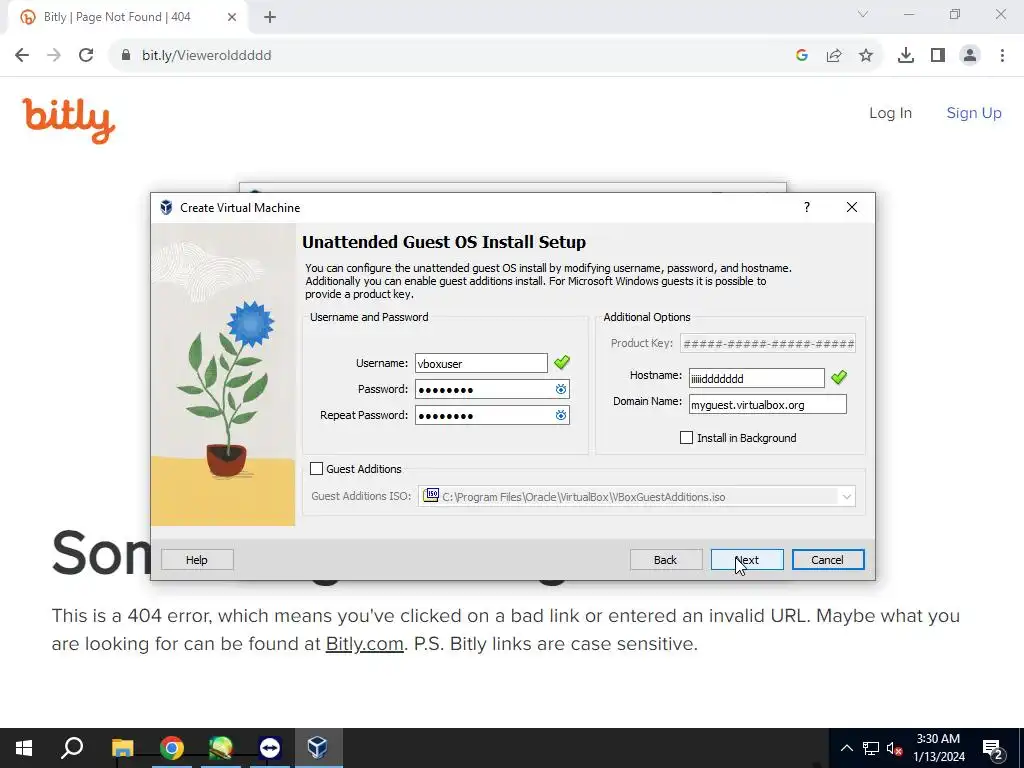The image size is (1024, 768).
Task: Reload the Bitly page
Action: (x=86, y=56)
